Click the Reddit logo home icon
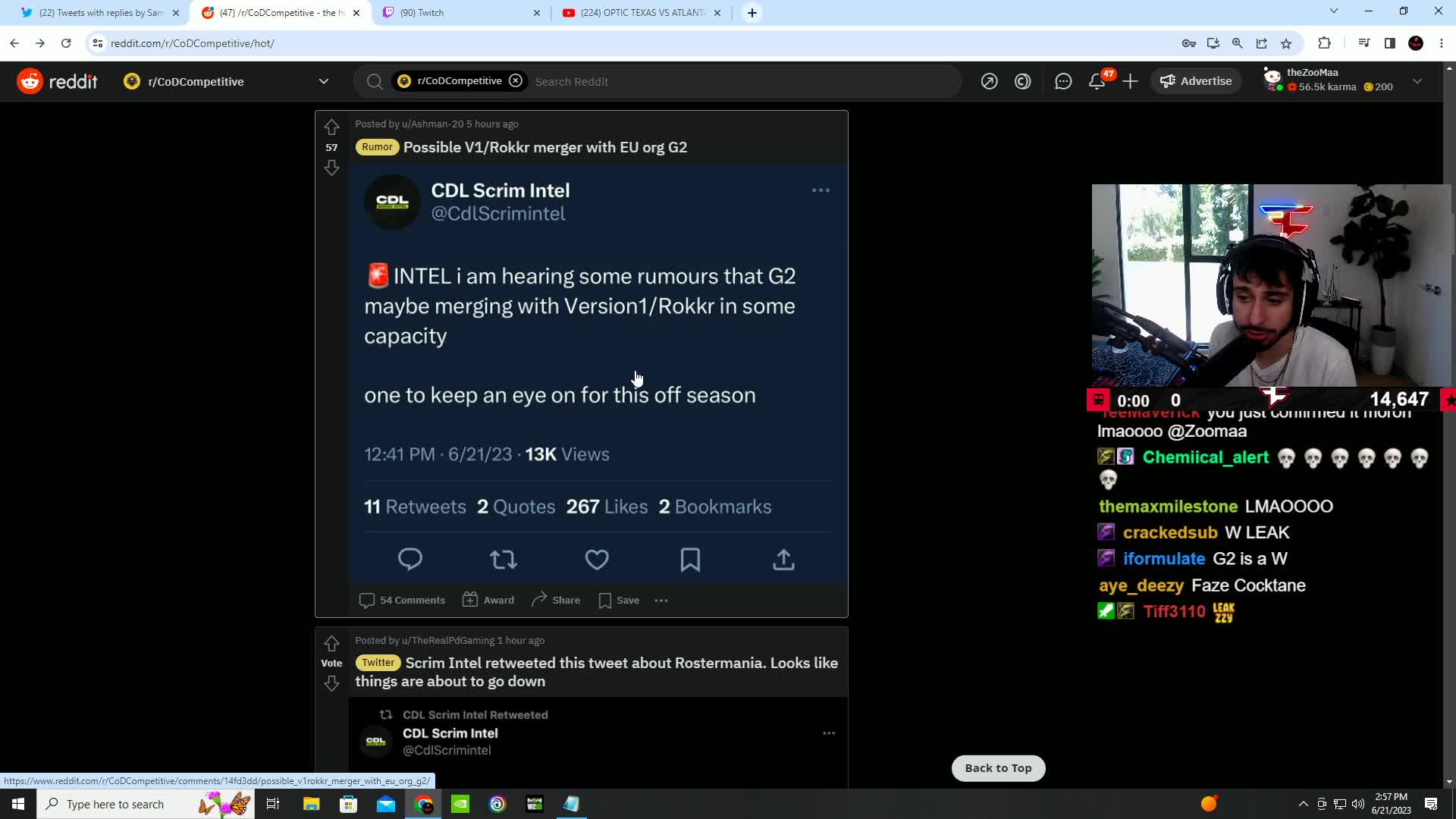The height and width of the screenshot is (819, 1456). click(x=30, y=81)
